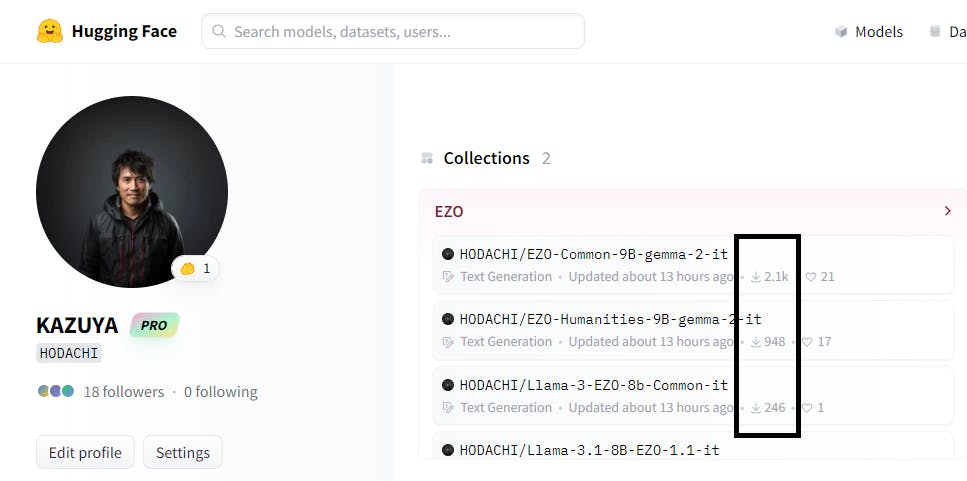
Task: Open the Settings button under profile
Action: coord(183,452)
